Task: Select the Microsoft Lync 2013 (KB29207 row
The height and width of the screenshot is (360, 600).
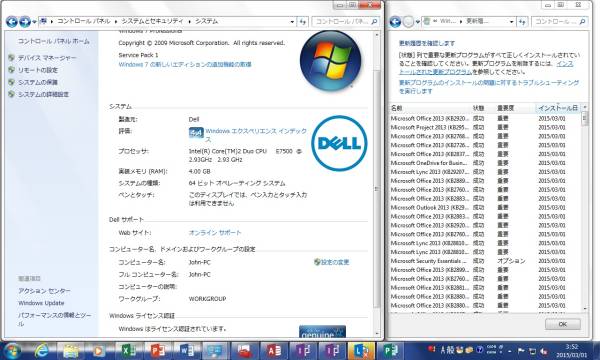Action: 485,172
